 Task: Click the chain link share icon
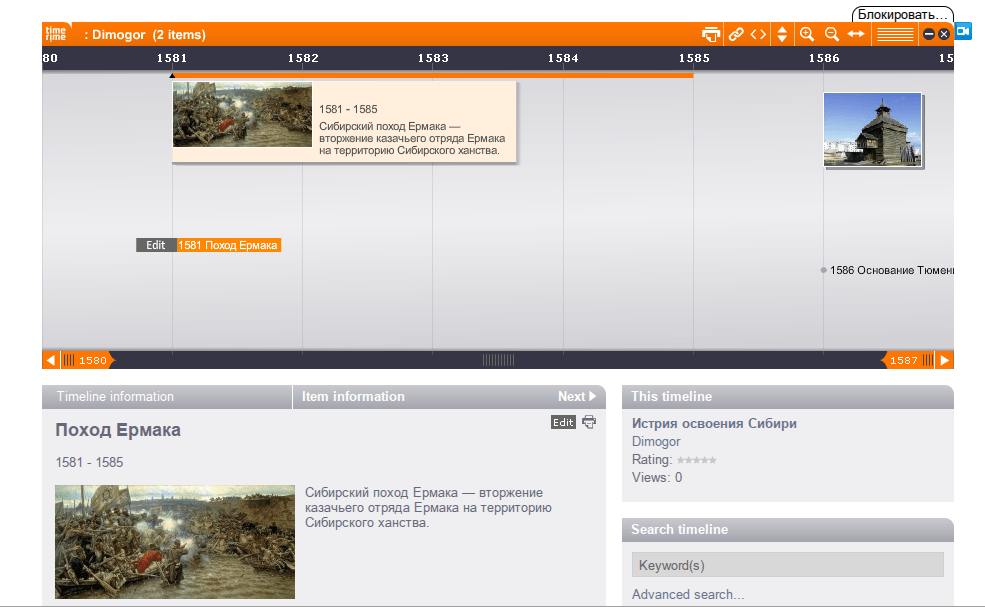(736, 34)
